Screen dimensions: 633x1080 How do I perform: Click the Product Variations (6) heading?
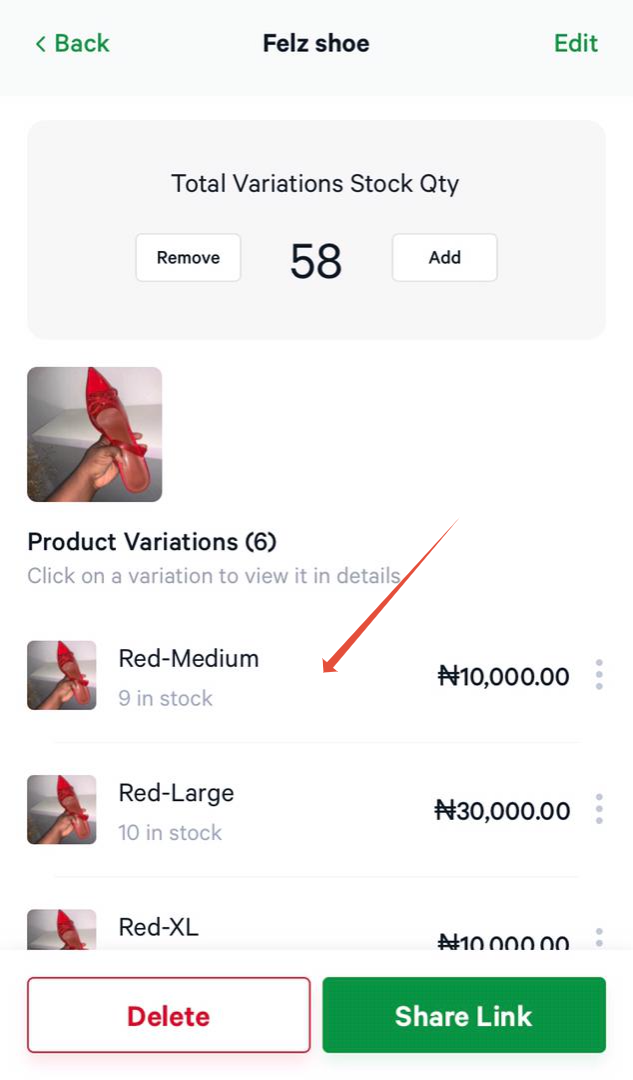[x=152, y=542]
